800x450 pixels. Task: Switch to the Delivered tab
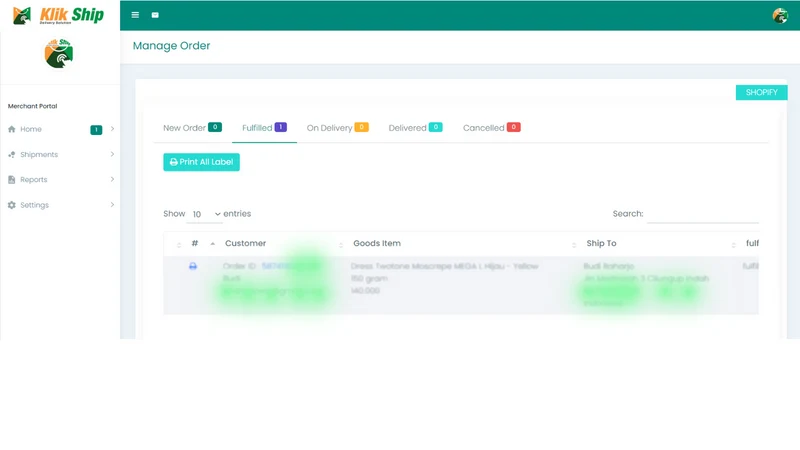point(415,128)
